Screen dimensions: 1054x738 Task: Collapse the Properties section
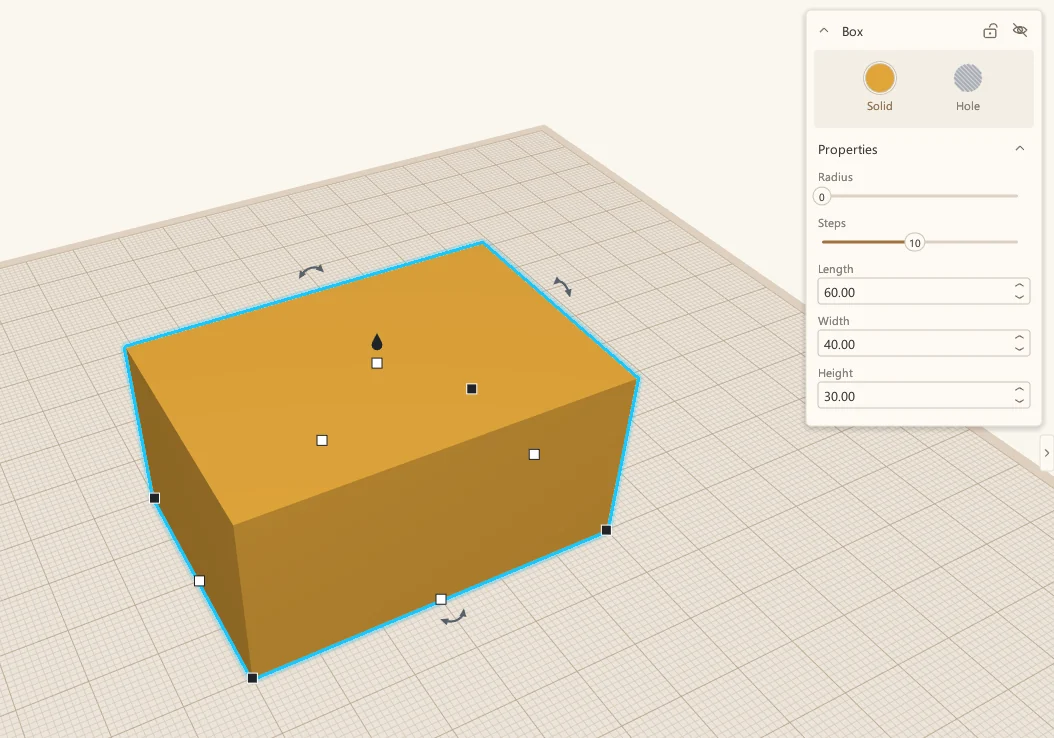(x=1020, y=149)
